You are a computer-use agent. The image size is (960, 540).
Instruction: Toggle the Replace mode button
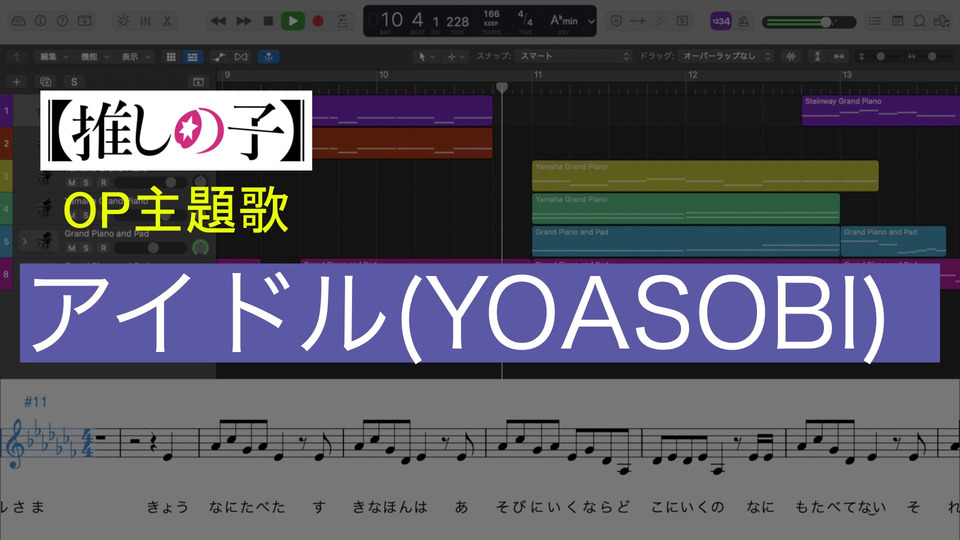(616, 21)
